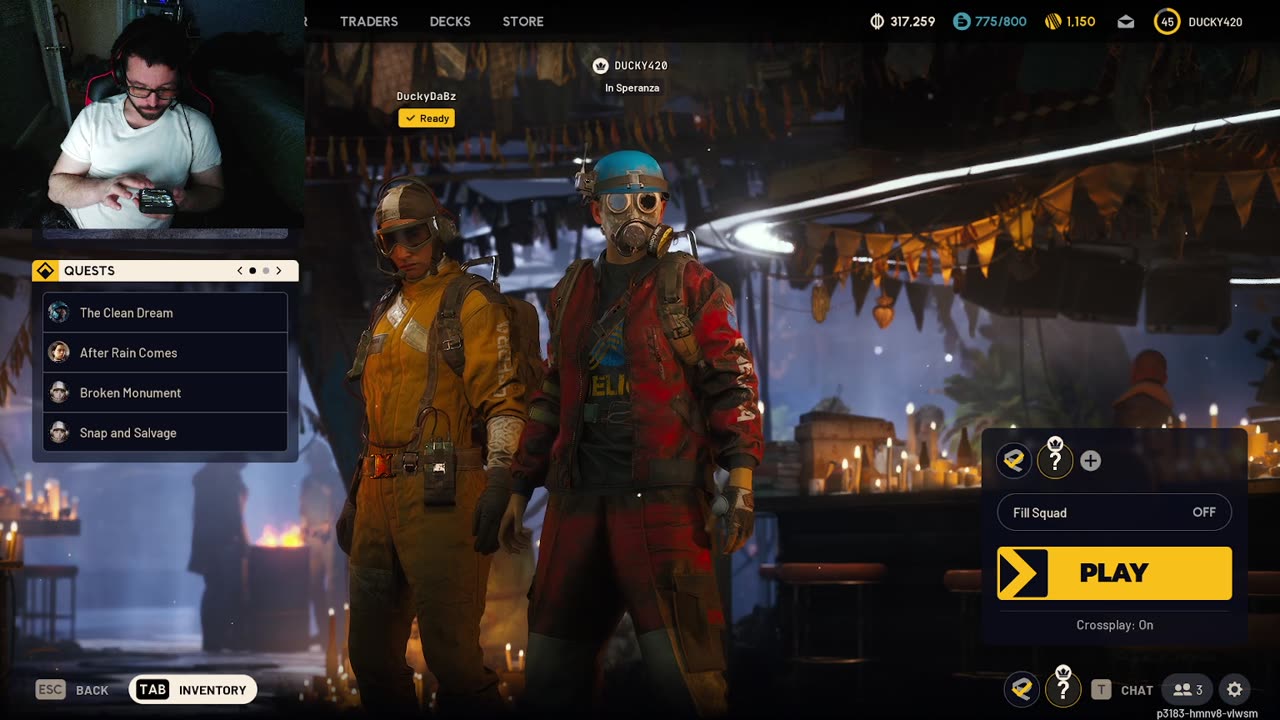Click the ESC BACK button
The image size is (1280, 720).
click(x=72, y=690)
